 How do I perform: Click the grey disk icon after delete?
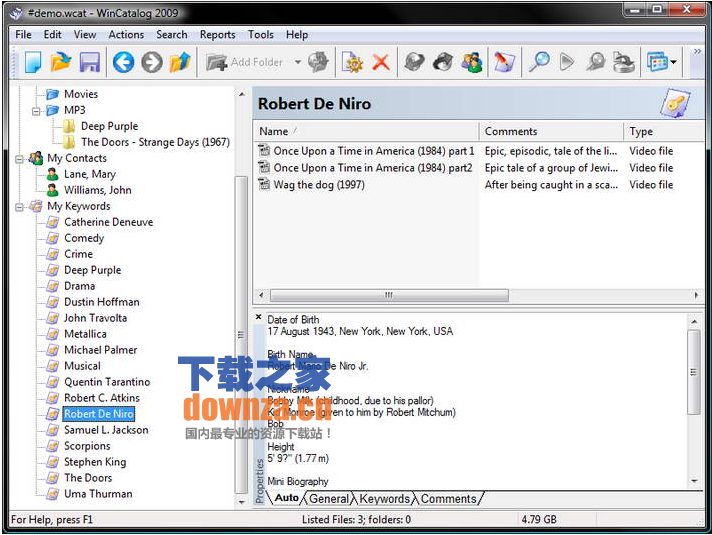click(x=414, y=62)
